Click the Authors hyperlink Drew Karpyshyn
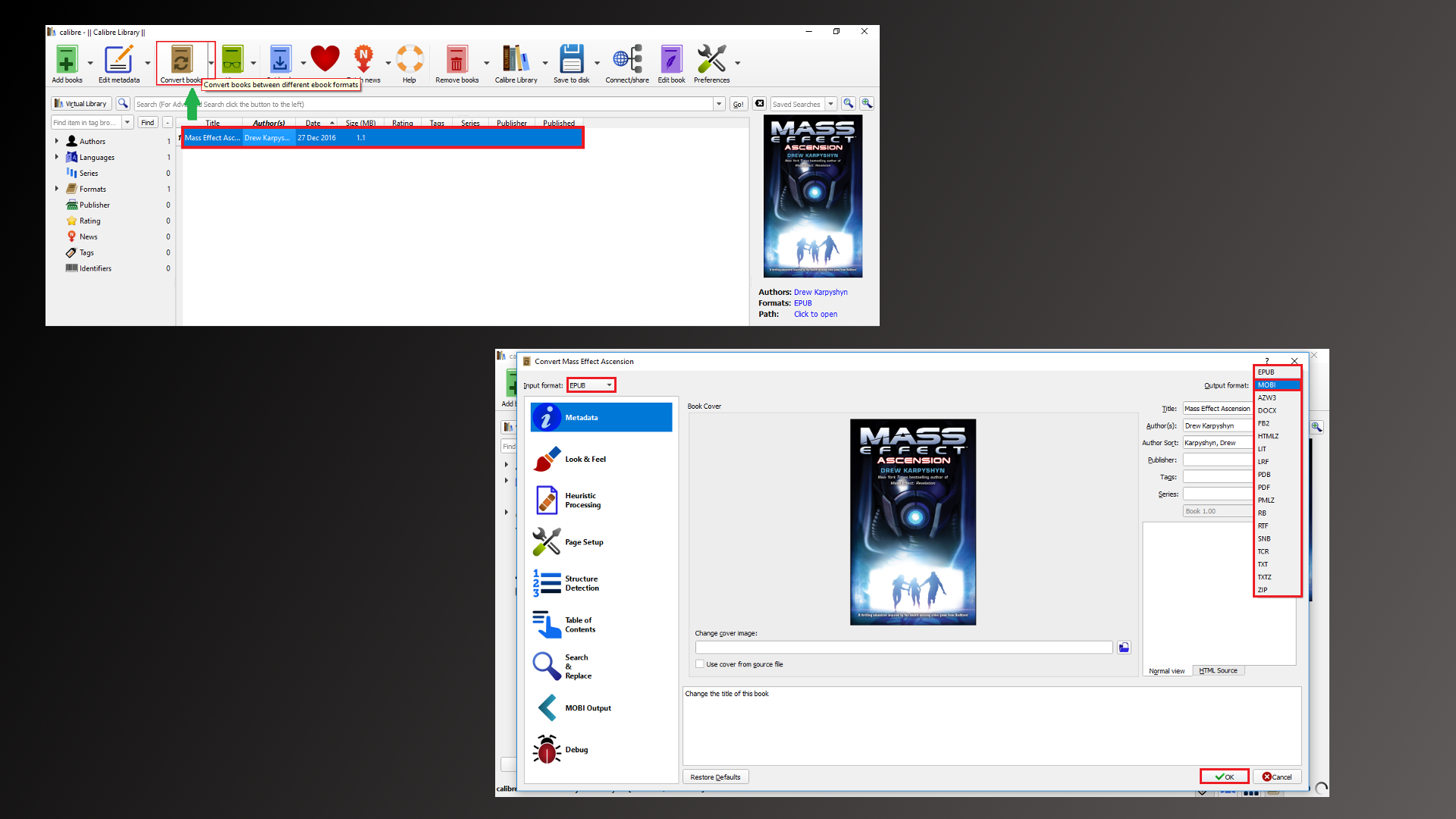The image size is (1456, 819). (x=819, y=292)
